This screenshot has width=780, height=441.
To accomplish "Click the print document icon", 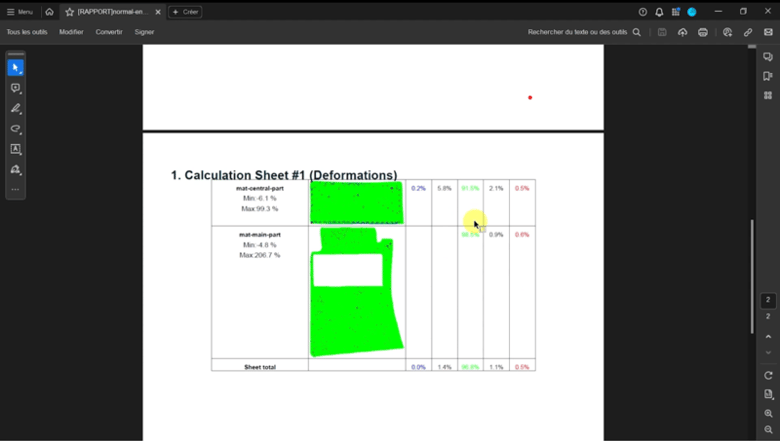I will click(703, 32).
